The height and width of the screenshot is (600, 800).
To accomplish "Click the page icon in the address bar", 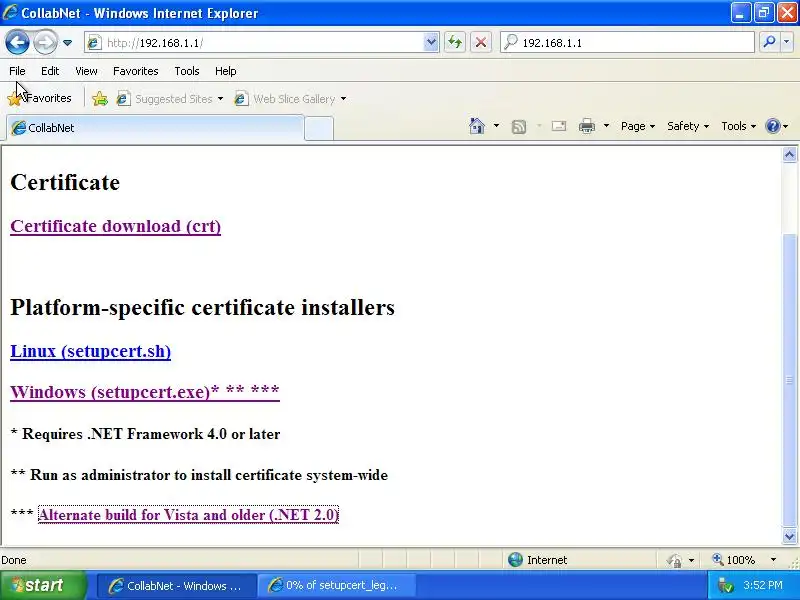I will [94, 43].
